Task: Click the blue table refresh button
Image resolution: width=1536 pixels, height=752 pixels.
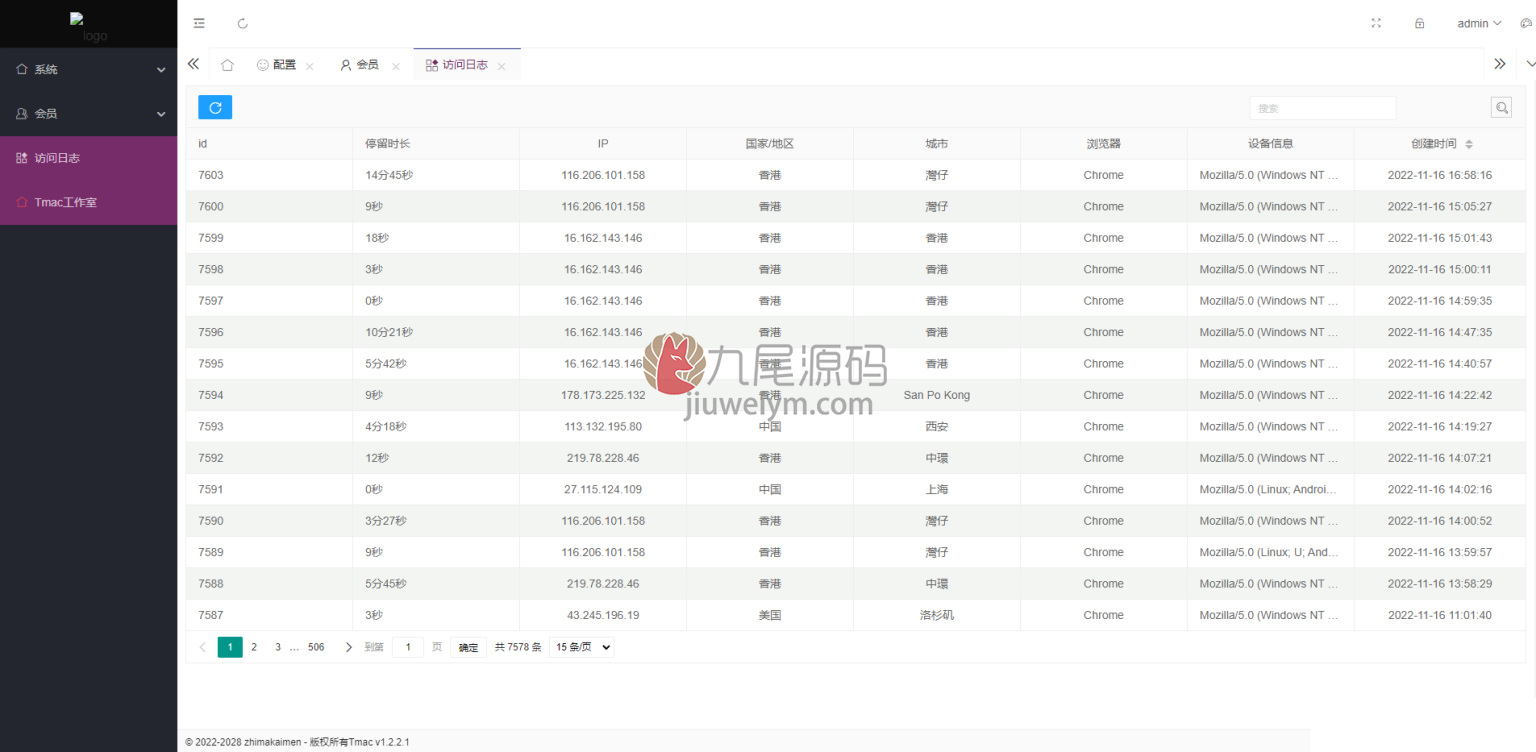Action: [215, 107]
